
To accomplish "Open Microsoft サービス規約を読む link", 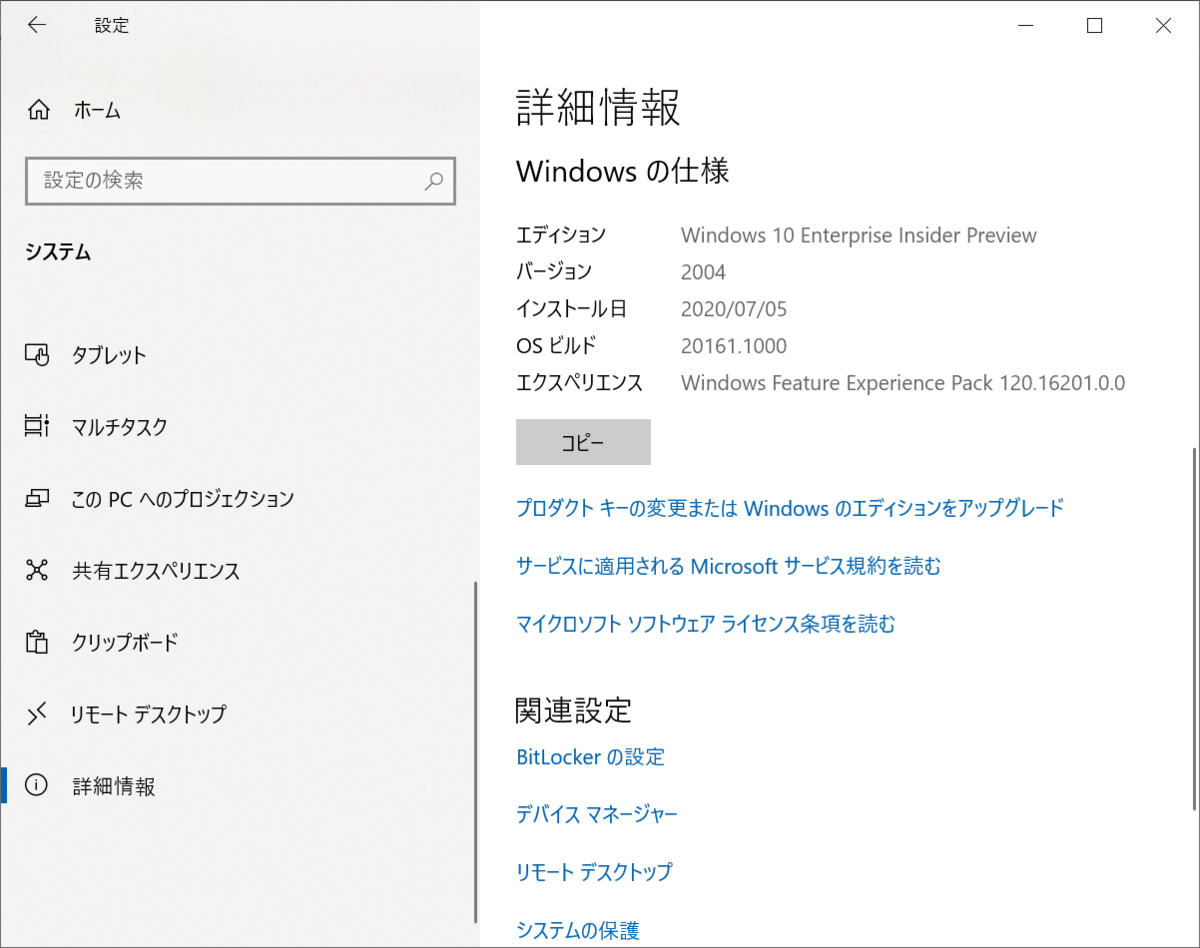I will (x=729, y=567).
